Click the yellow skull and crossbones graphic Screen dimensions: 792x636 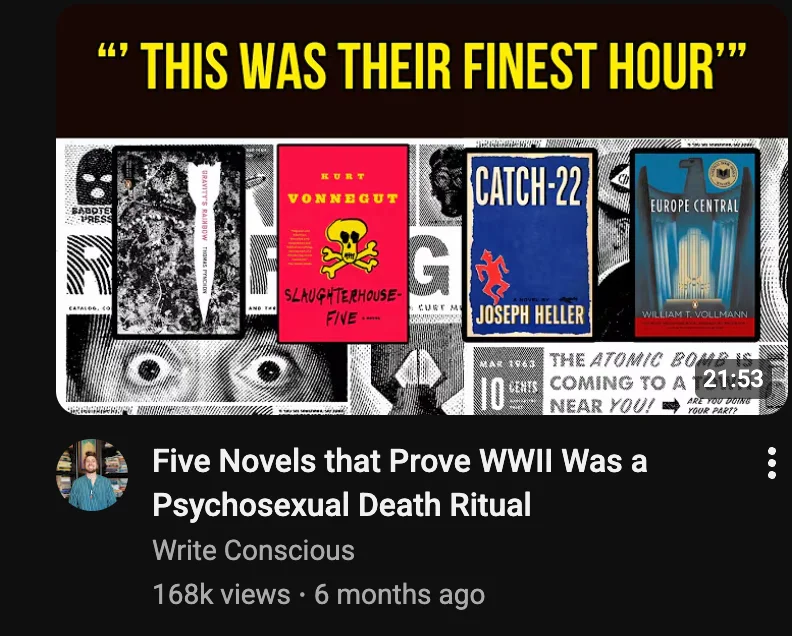pyautogui.click(x=349, y=248)
